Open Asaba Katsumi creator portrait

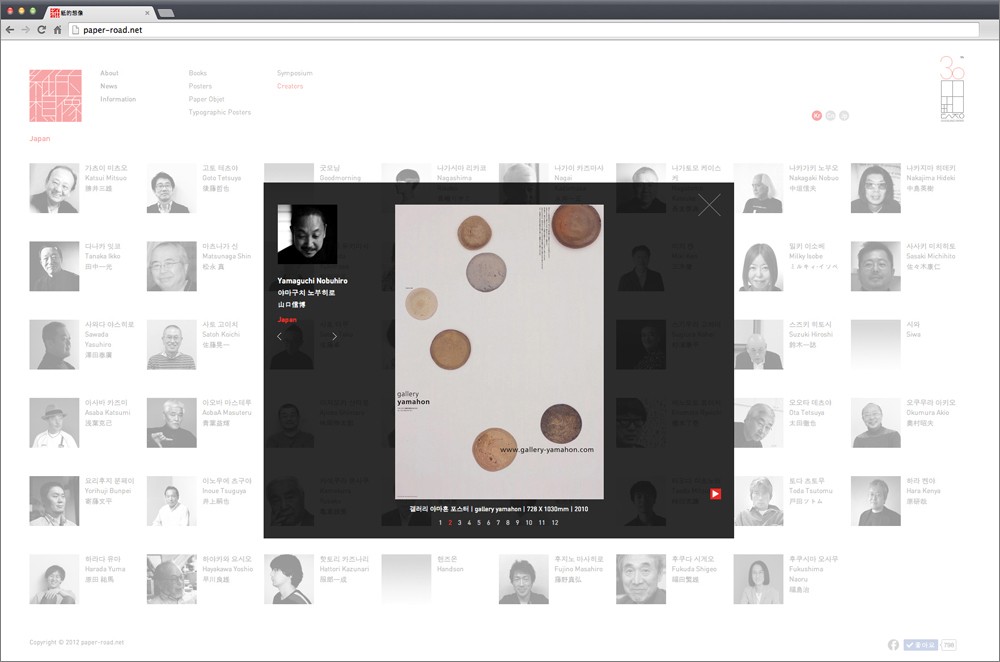(54, 423)
